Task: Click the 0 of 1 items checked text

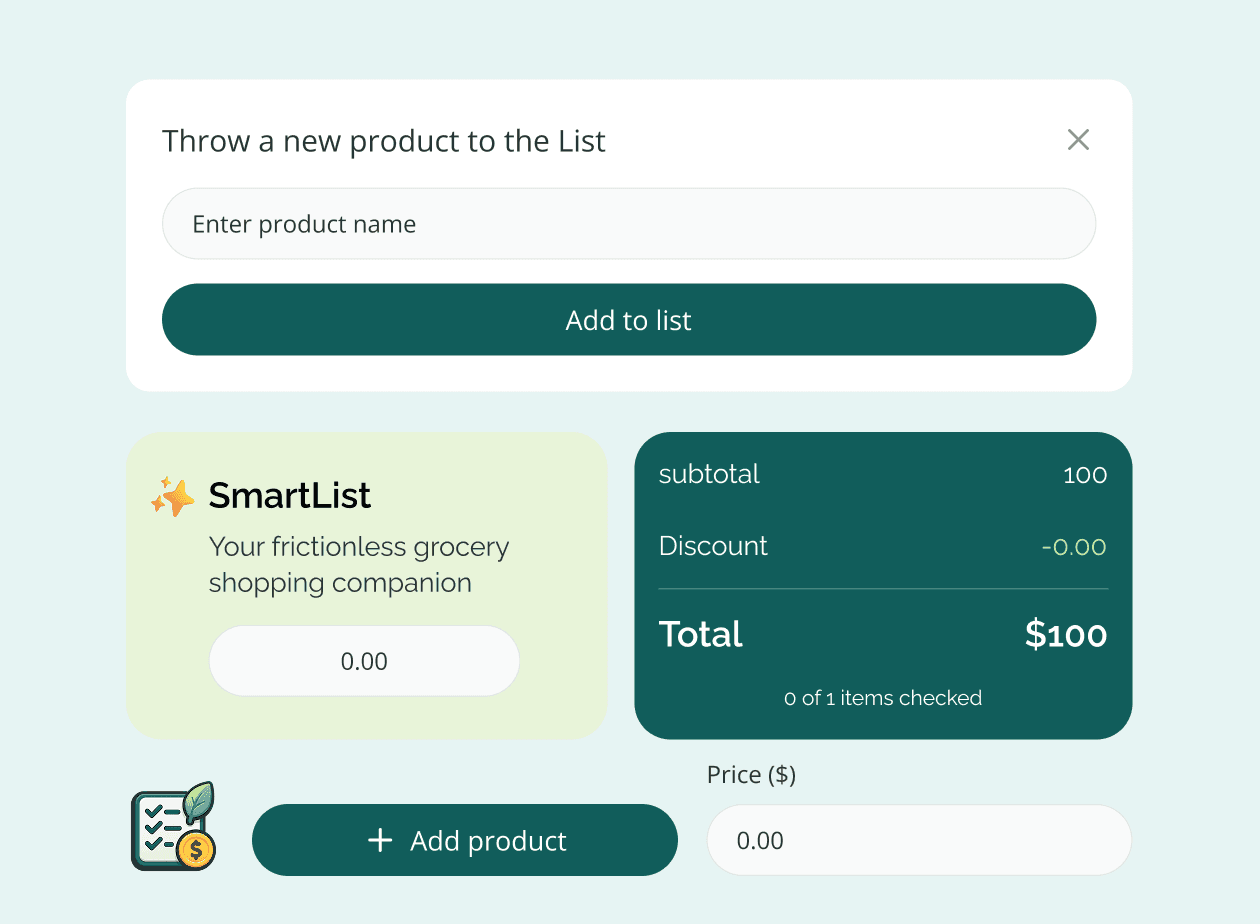Action: tap(883, 698)
